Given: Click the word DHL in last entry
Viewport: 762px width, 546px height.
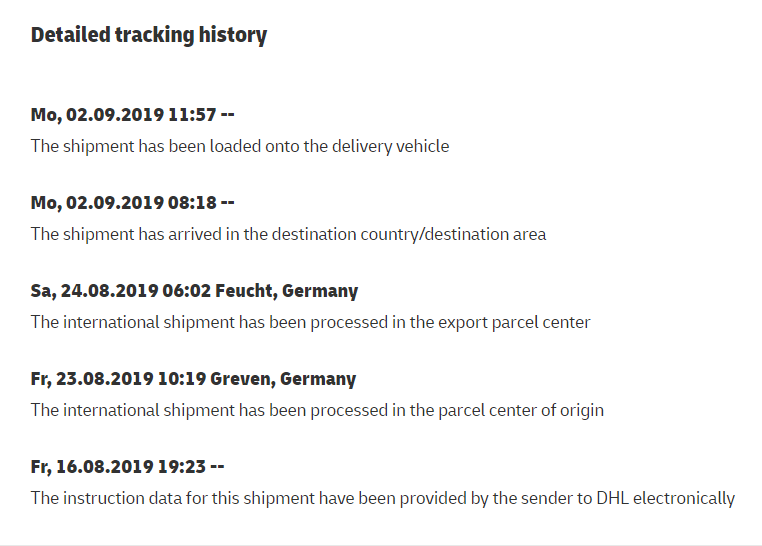Looking at the screenshot, I should (612, 498).
